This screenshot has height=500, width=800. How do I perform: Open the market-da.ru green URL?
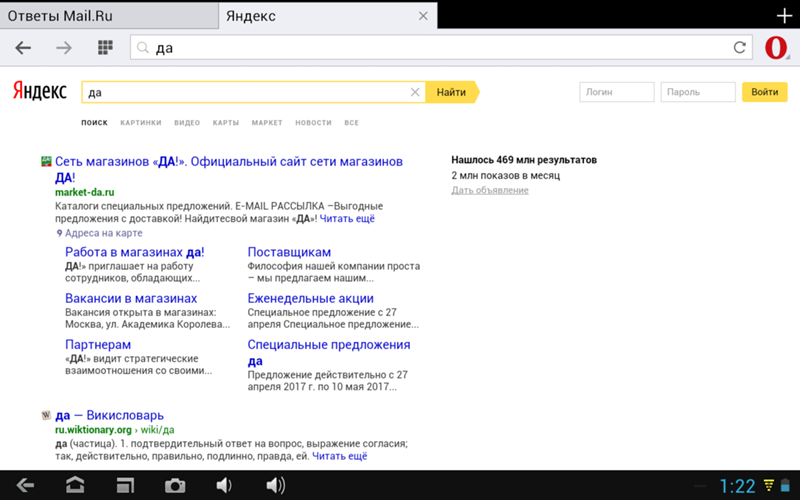tap(85, 192)
